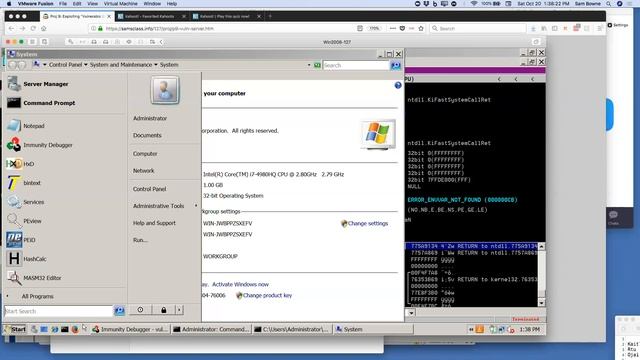
Task: Expand All Programs list
Action: (37, 296)
